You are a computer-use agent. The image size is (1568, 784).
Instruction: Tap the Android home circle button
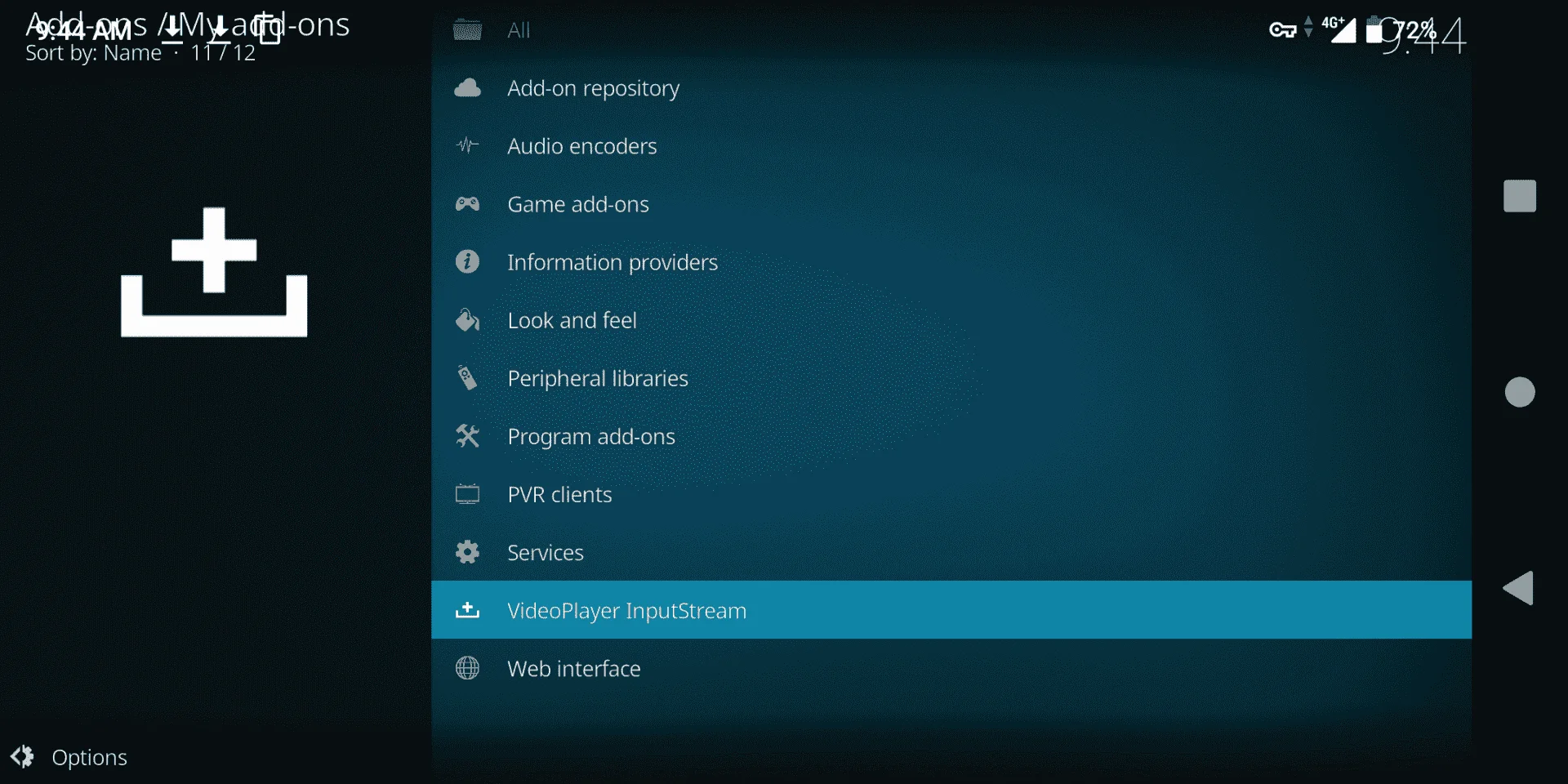click(1520, 392)
